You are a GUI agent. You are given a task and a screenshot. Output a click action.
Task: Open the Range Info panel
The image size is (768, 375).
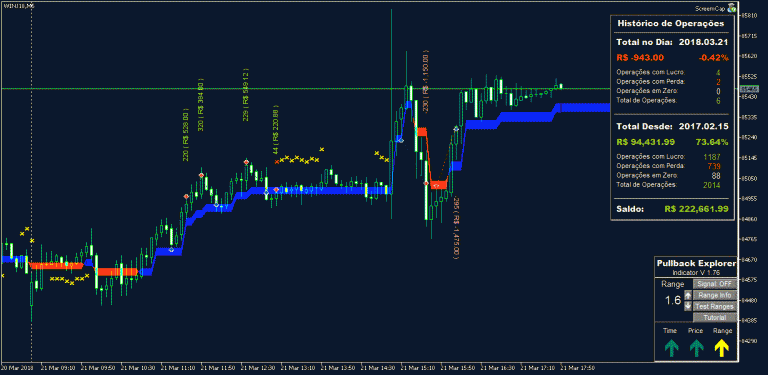[x=715, y=295]
